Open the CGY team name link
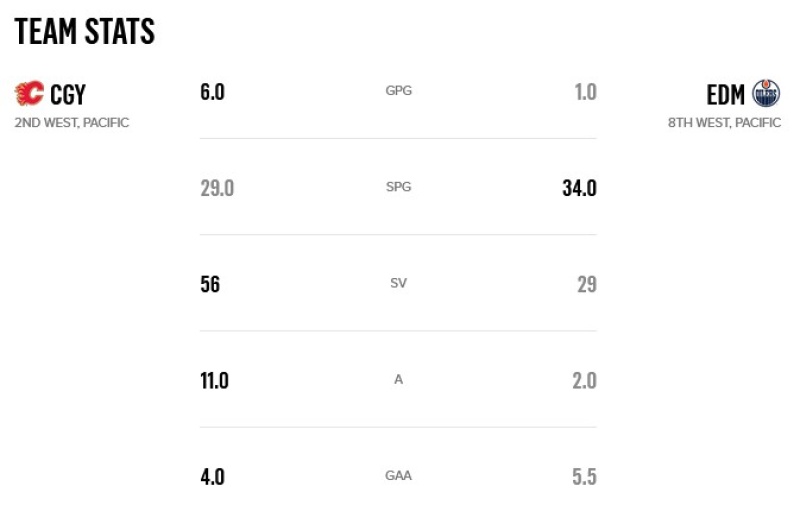This screenshot has height=524, width=800. pyautogui.click(x=68, y=94)
